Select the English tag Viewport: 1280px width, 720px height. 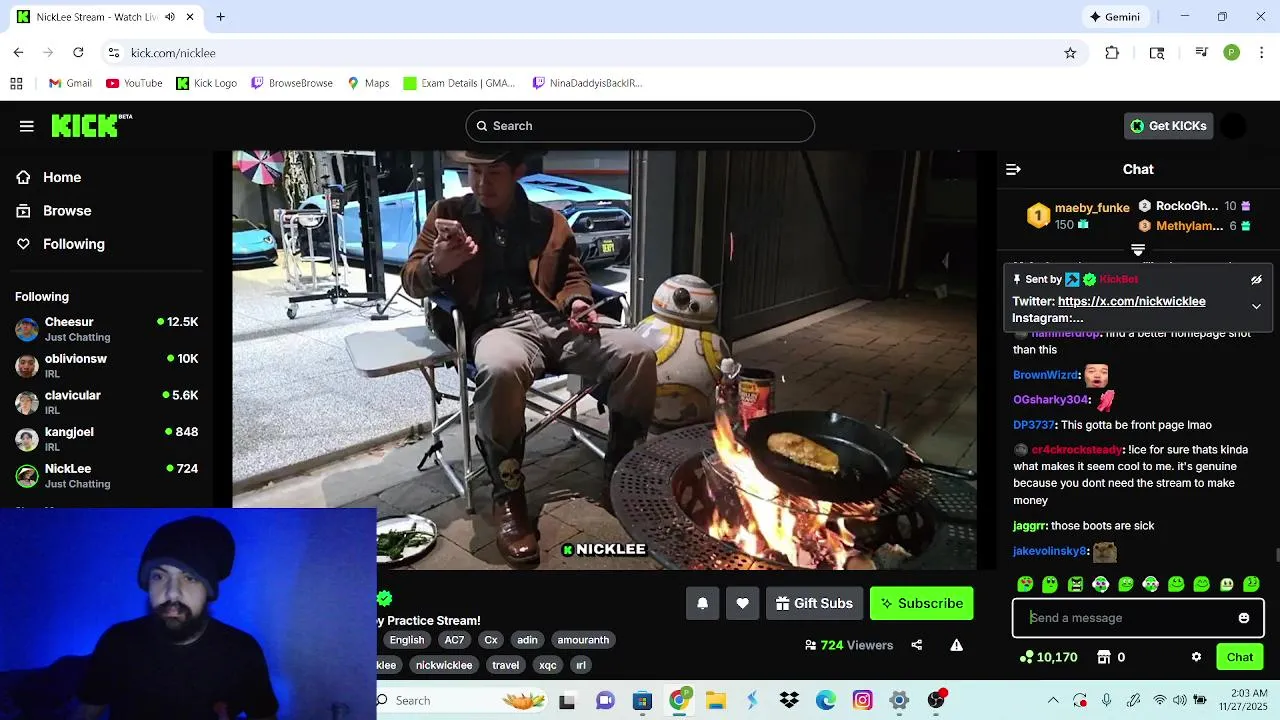click(407, 640)
